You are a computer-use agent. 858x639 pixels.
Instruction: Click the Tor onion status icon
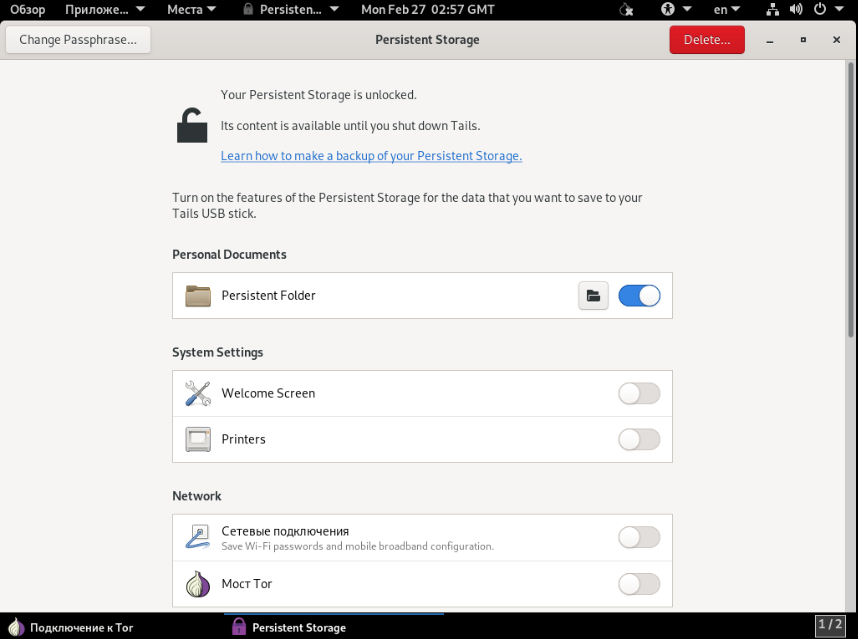pyautogui.click(x=626, y=10)
